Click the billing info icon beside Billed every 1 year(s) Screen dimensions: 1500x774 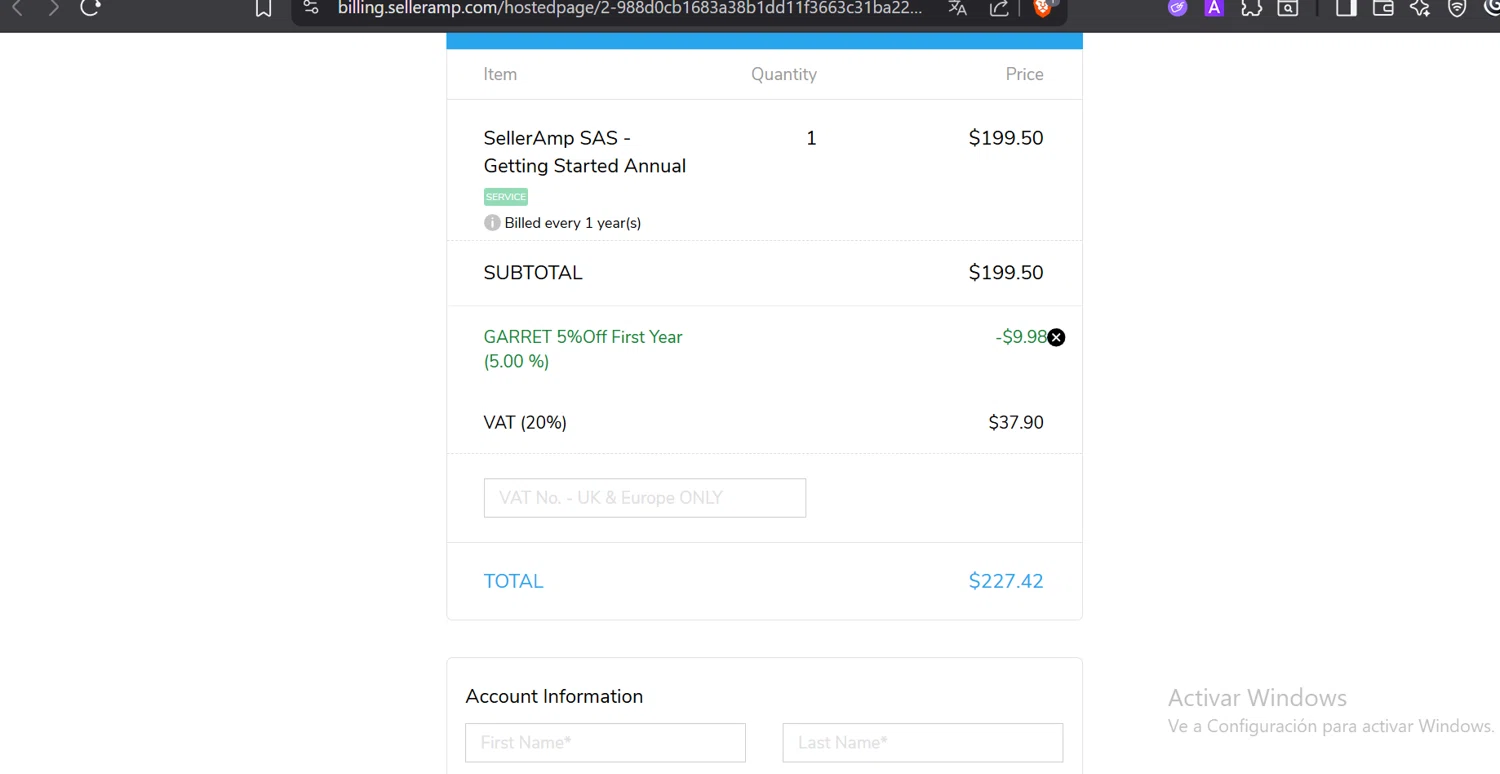coord(492,223)
